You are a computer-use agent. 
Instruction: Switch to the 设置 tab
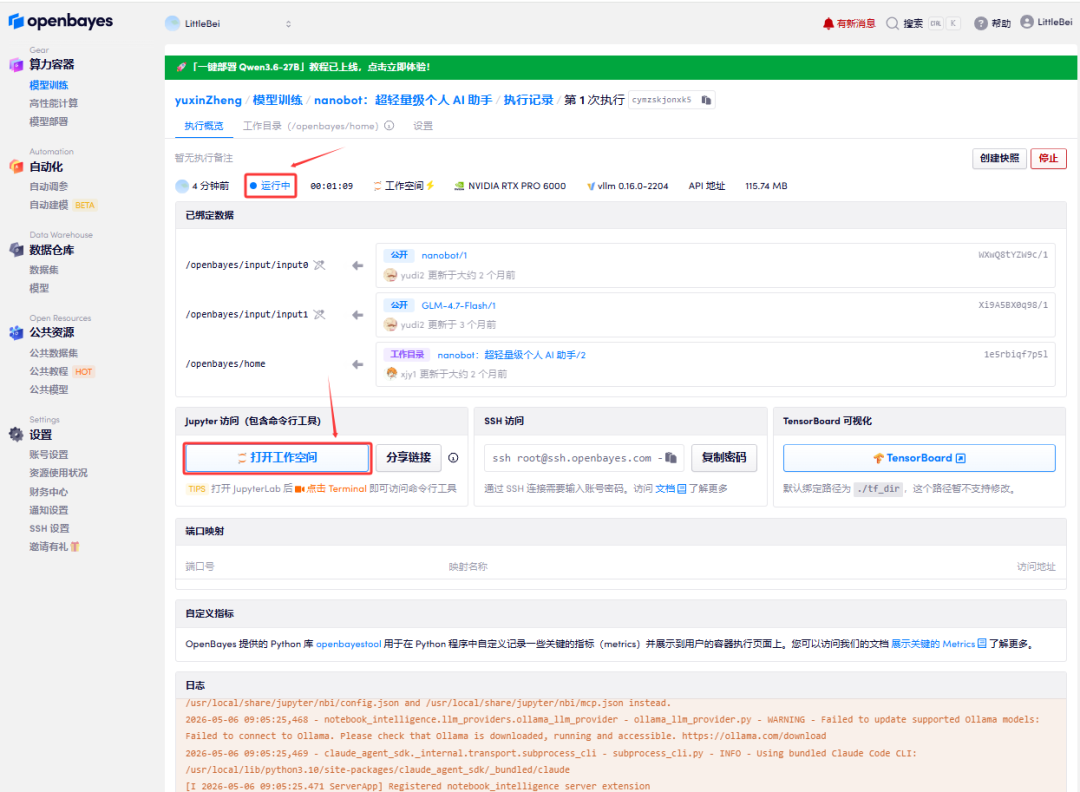click(x=423, y=126)
